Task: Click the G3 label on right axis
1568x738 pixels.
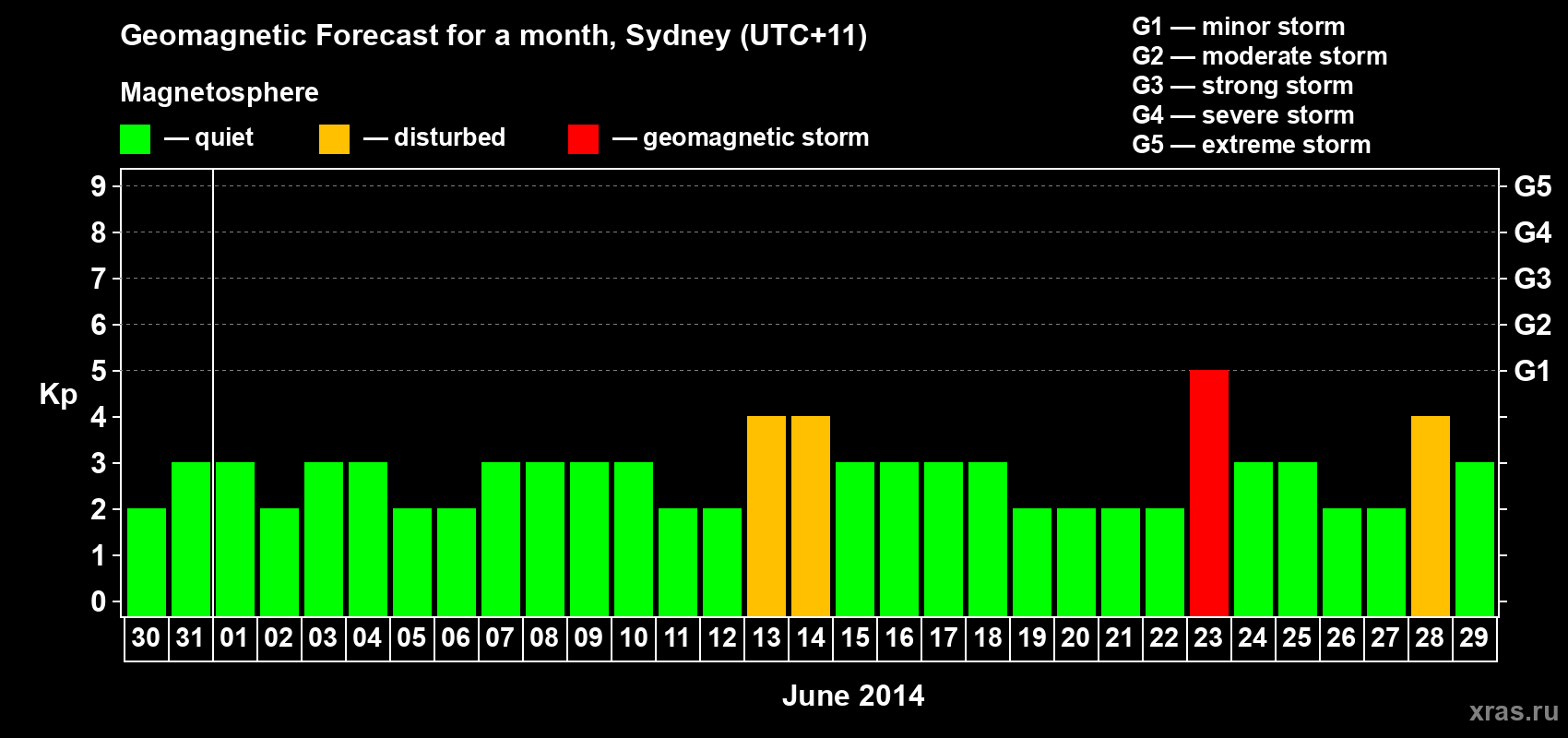Action: click(x=1532, y=279)
